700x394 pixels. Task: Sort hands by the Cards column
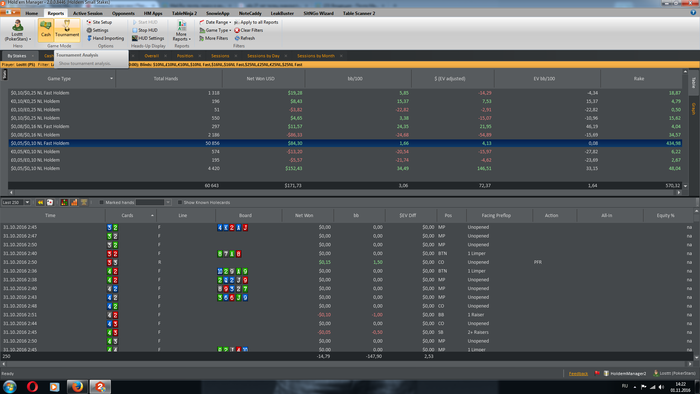[127, 215]
